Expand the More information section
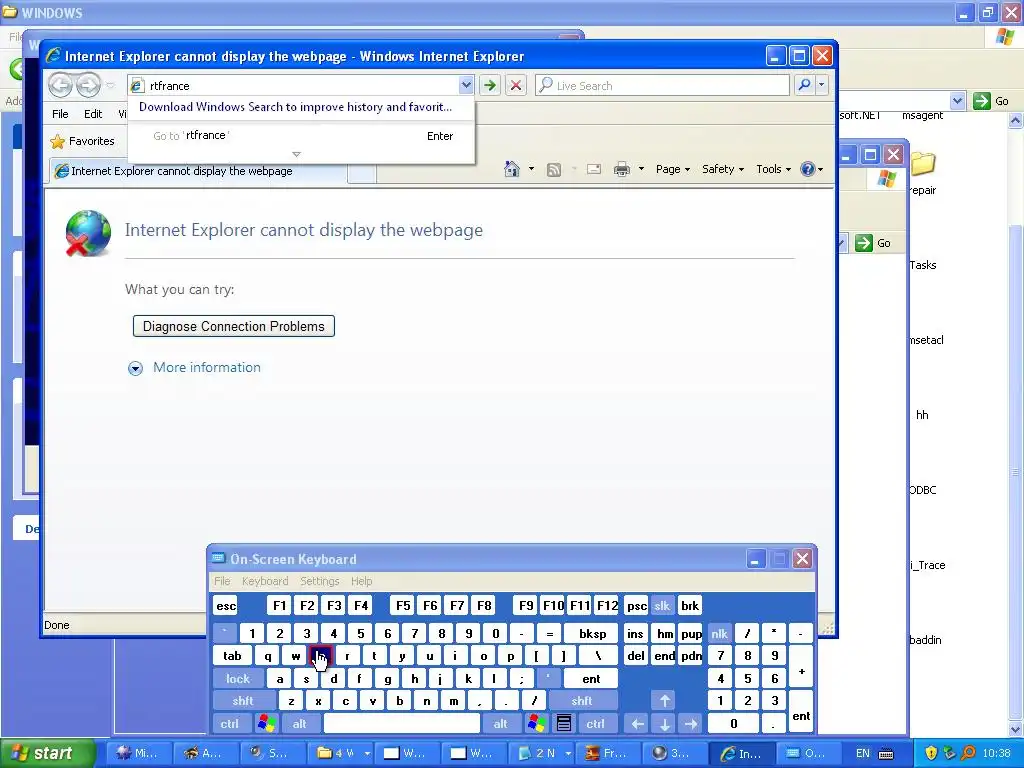This screenshot has width=1024, height=768. pyautogui.click(x=135, y=368)
